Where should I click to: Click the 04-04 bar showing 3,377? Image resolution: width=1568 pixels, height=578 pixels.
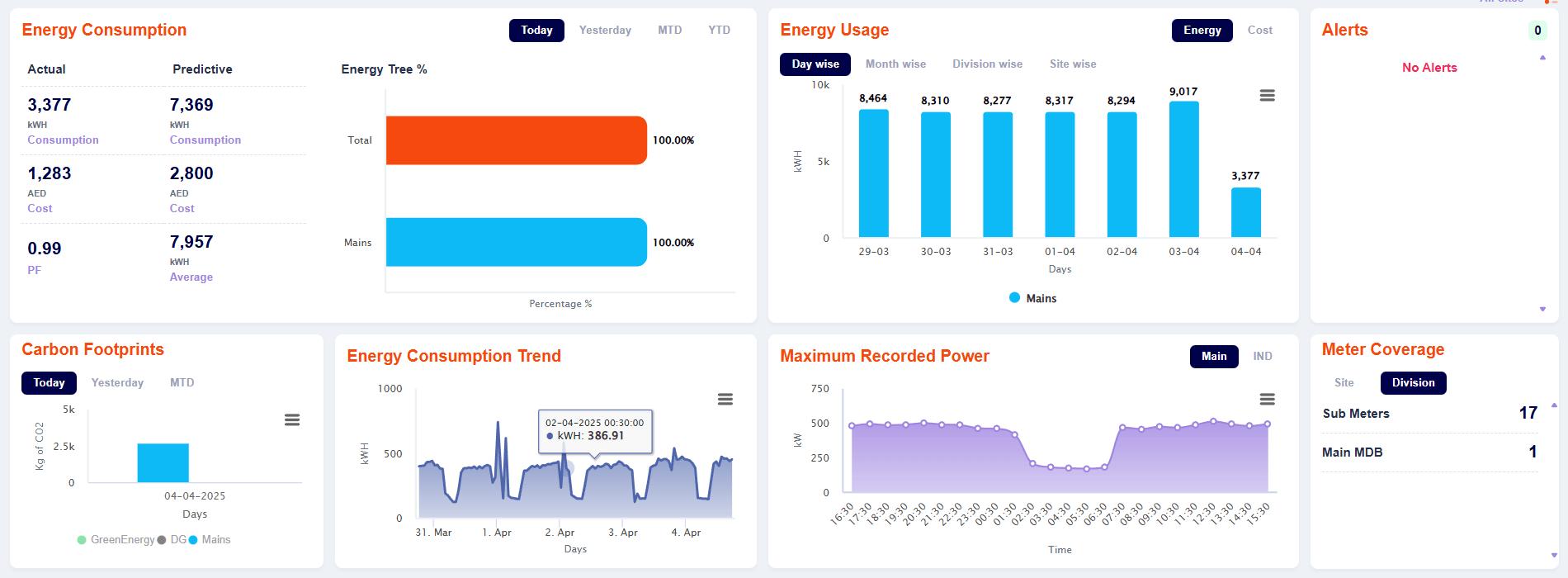point(1246,212)
